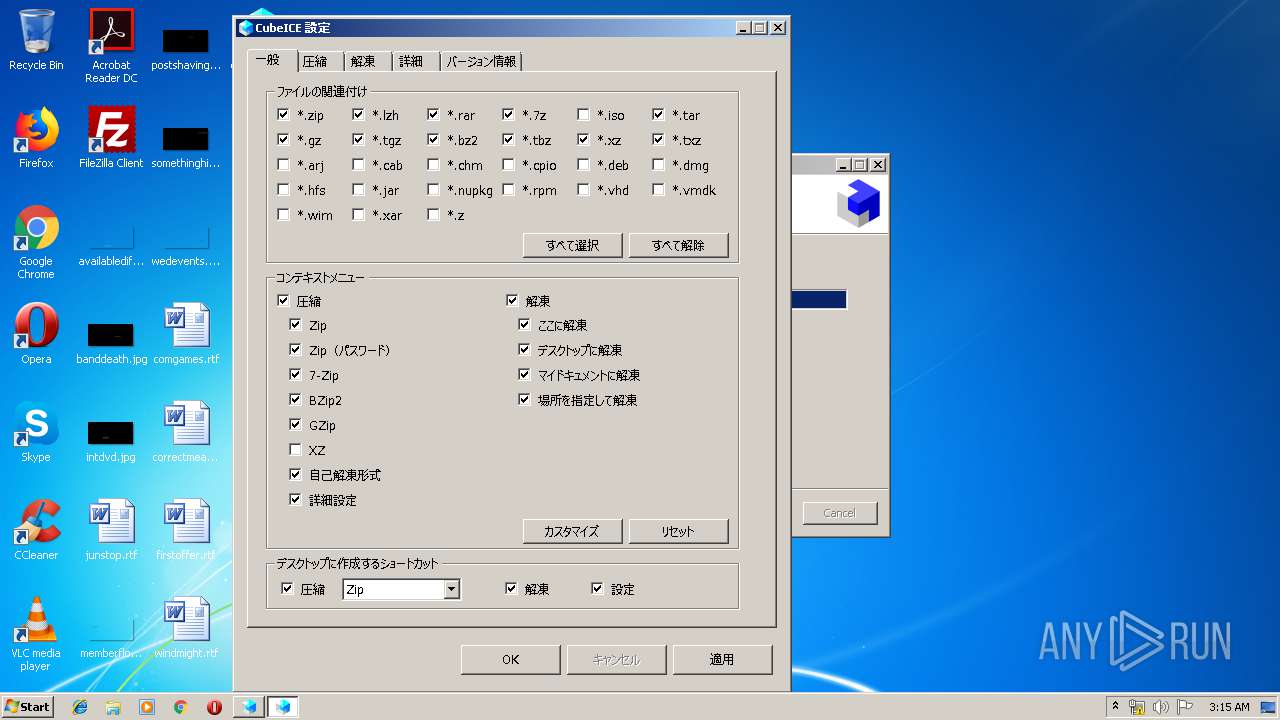Toggle the *.tgz file association

(358, 140)
